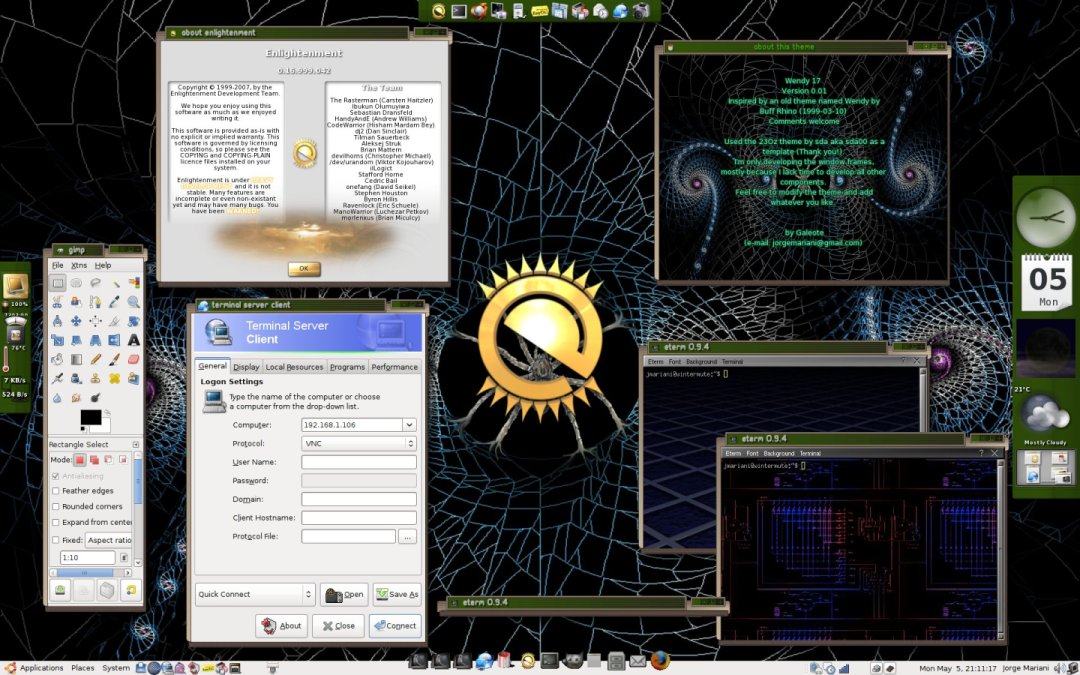
Task: Open the Computer address dropdown arrow
Action: point(409,425)
